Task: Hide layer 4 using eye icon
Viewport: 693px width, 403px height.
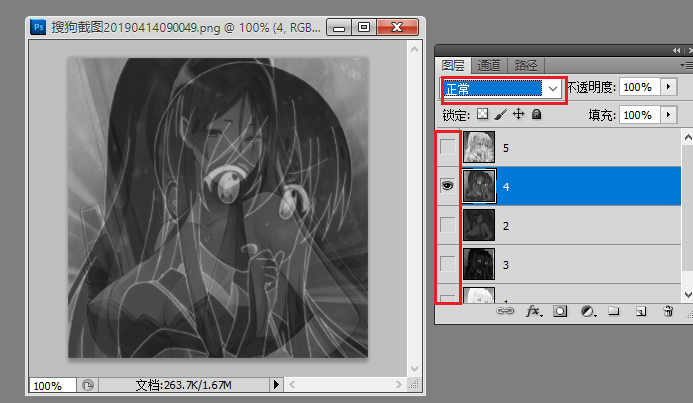Action: click(448, 186)
